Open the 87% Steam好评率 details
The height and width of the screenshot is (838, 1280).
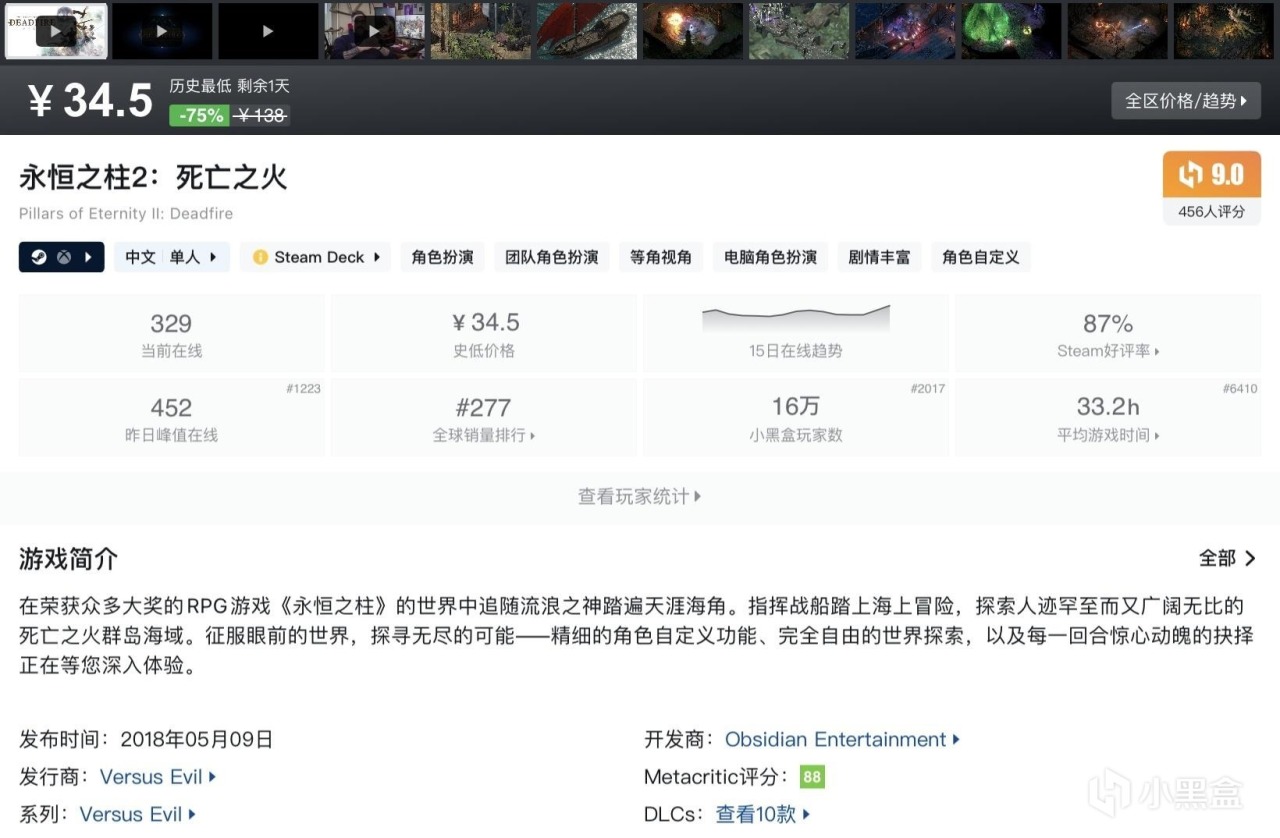point(1108,334)
